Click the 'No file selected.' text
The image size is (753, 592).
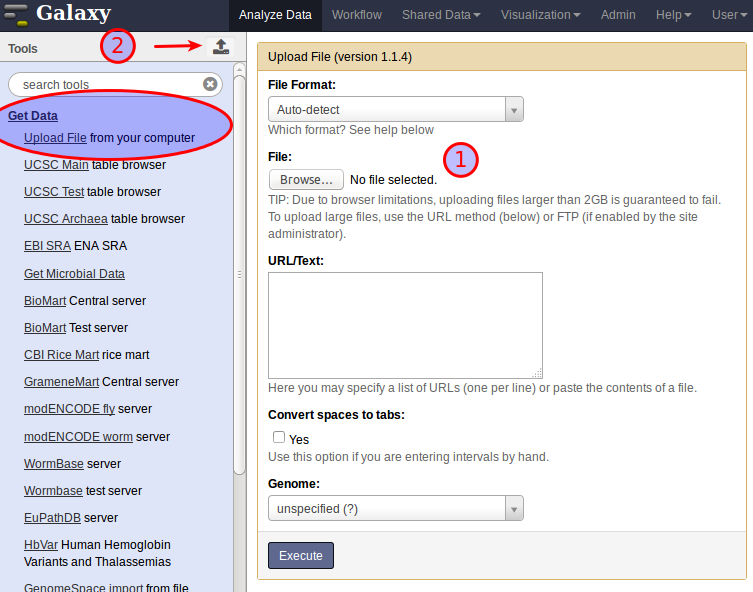(x=393, y=180)
